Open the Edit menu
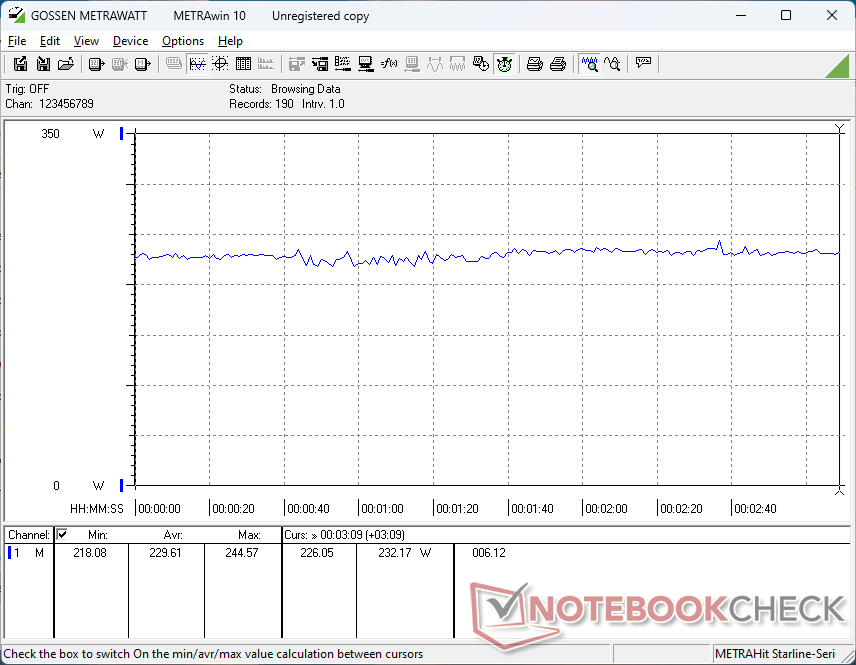856x665 pixels. tap(50, 41)
